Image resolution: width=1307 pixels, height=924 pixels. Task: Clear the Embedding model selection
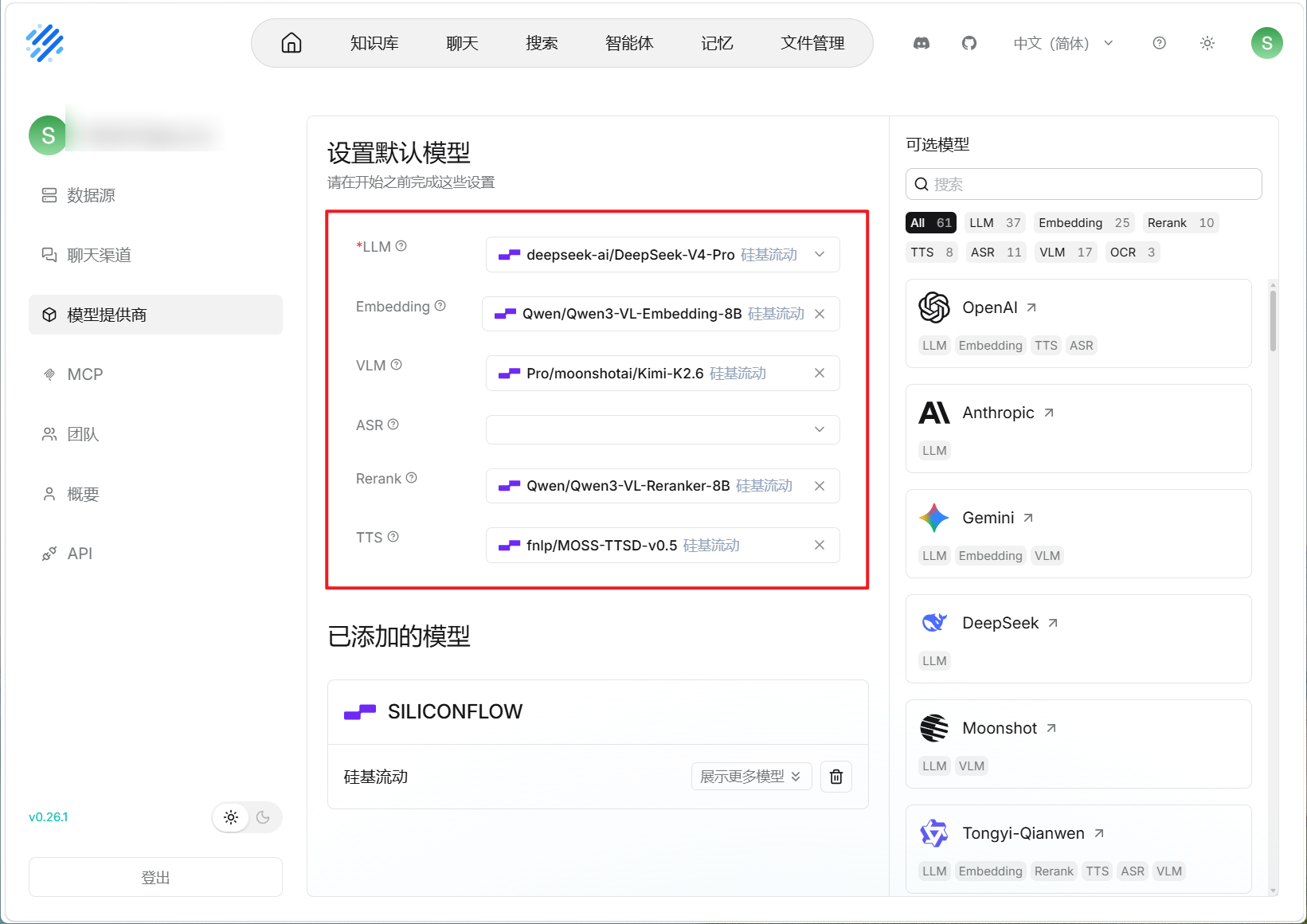(820, 314)
